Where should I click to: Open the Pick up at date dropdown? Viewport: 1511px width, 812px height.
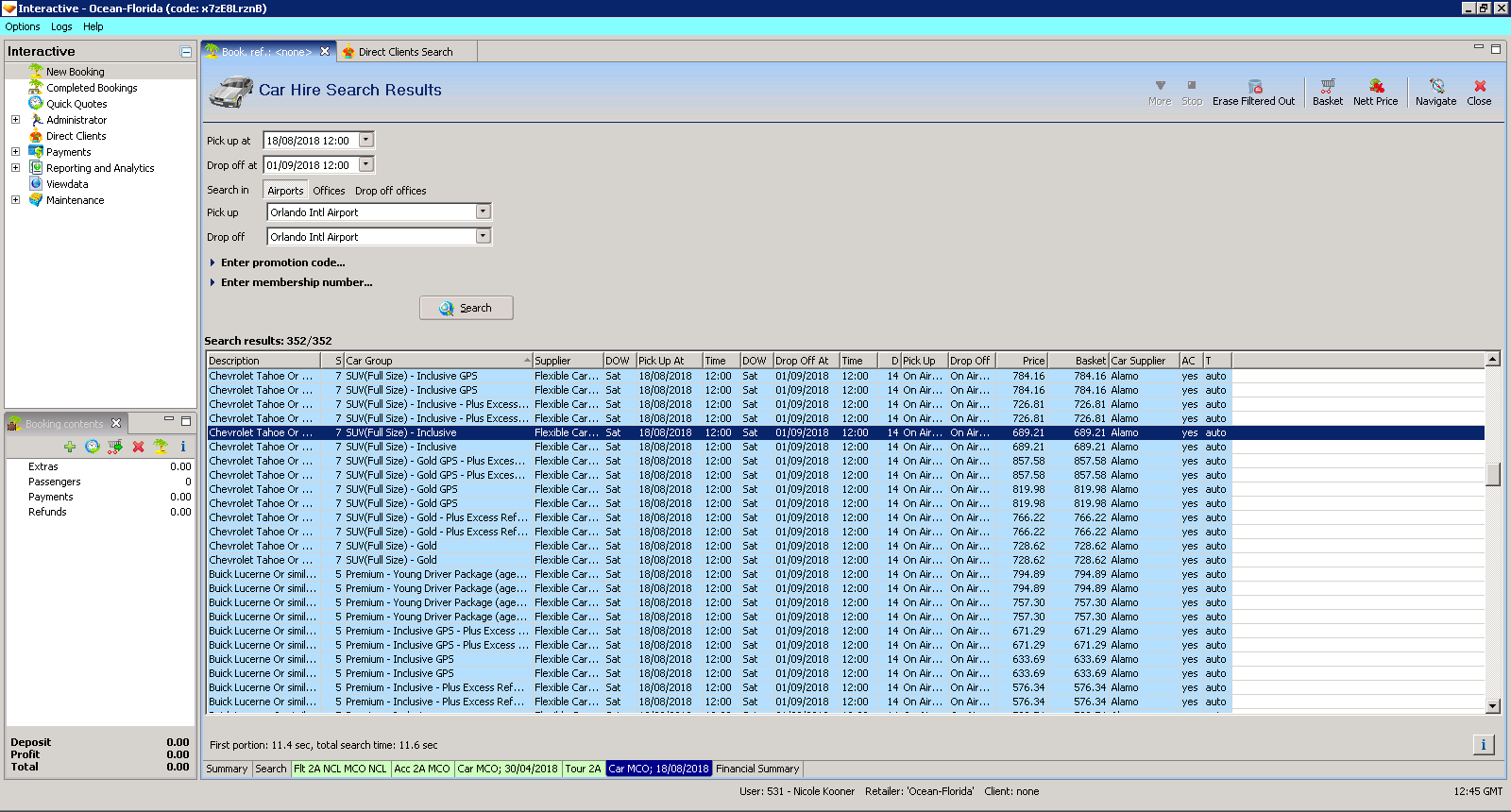tap(366, 141)
